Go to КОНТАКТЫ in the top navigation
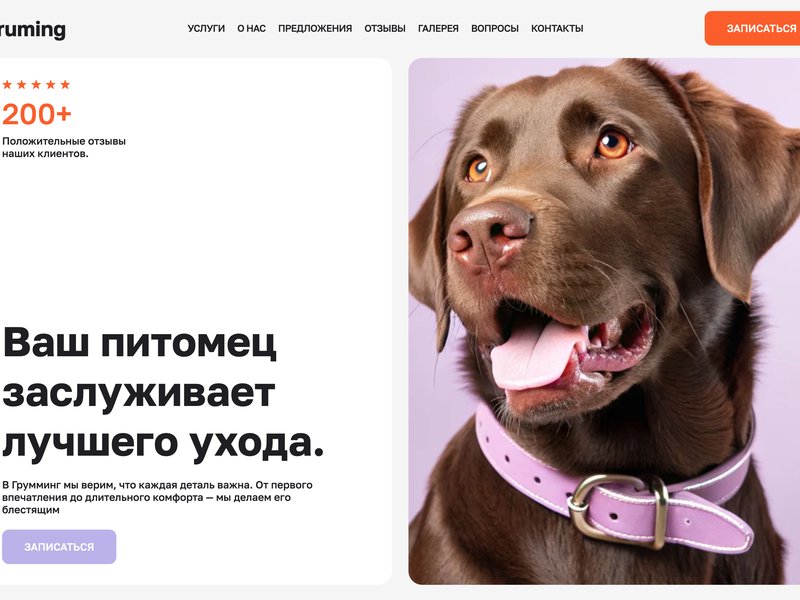The height and width of the screenshot is (600, 800). 557,29
